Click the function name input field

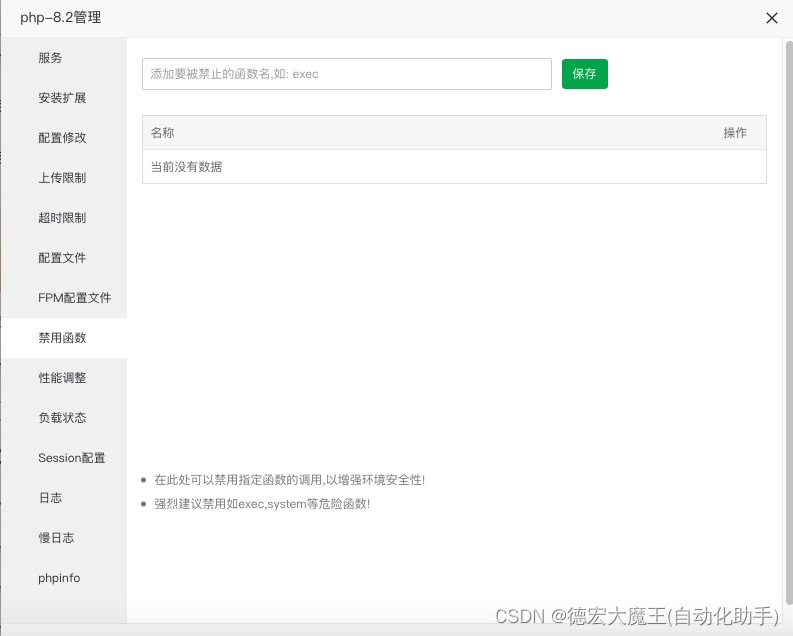[346, 74]
